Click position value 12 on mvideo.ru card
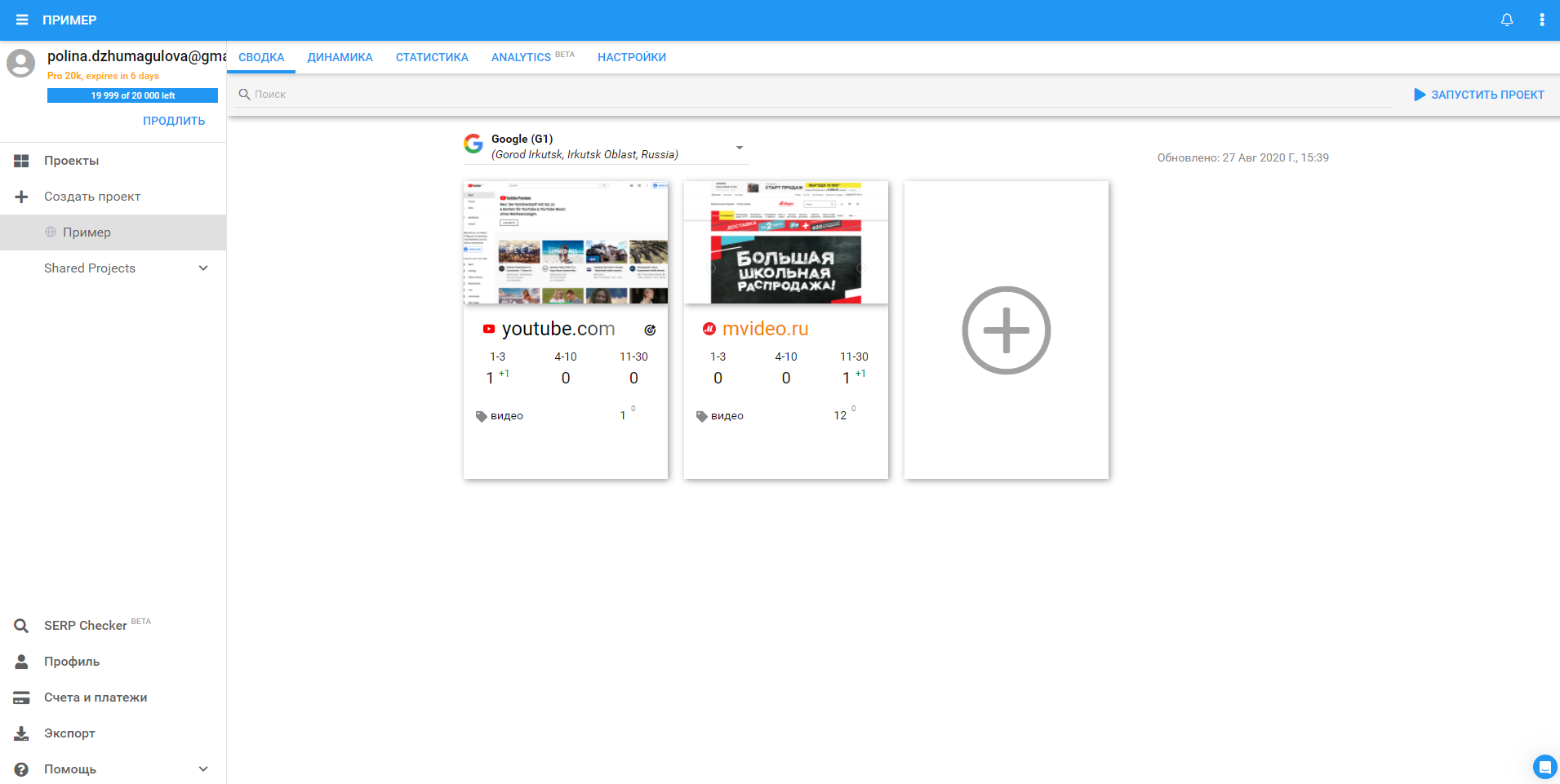1560x784 pixels. [840, 415]
